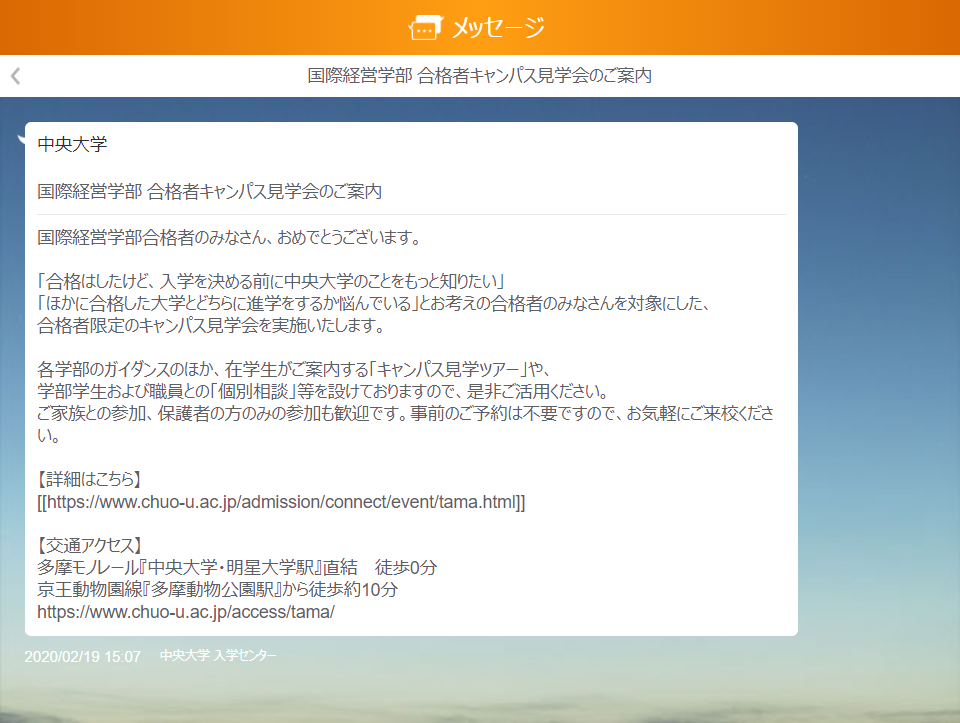Click the 多摩モノレール access line
960x723 pixels.
pyautogui.click(x=237, y=567)
